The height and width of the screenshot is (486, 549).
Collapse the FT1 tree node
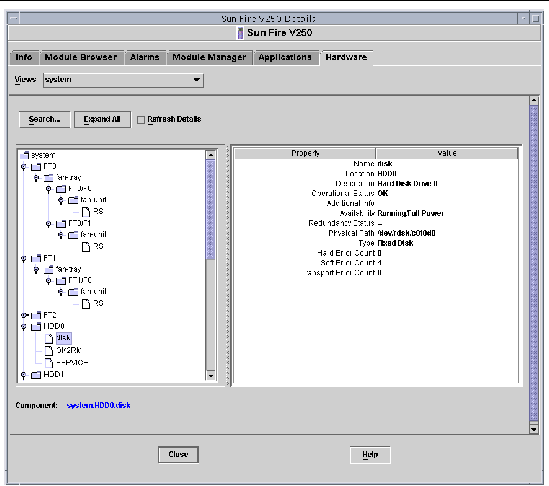coord(23,259)
